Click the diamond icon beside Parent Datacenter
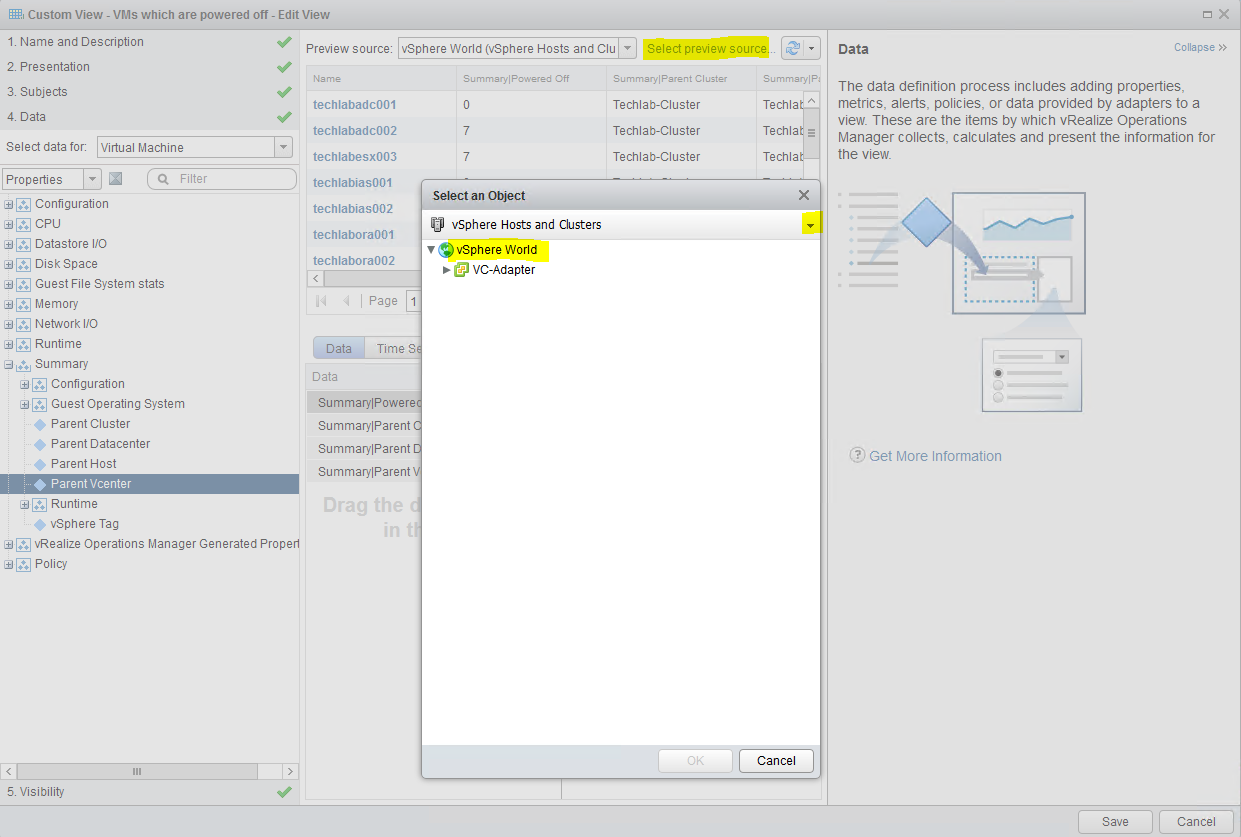Image resolution: width=1241 pixels, height=837 pixels. click(x=40, y=444)
